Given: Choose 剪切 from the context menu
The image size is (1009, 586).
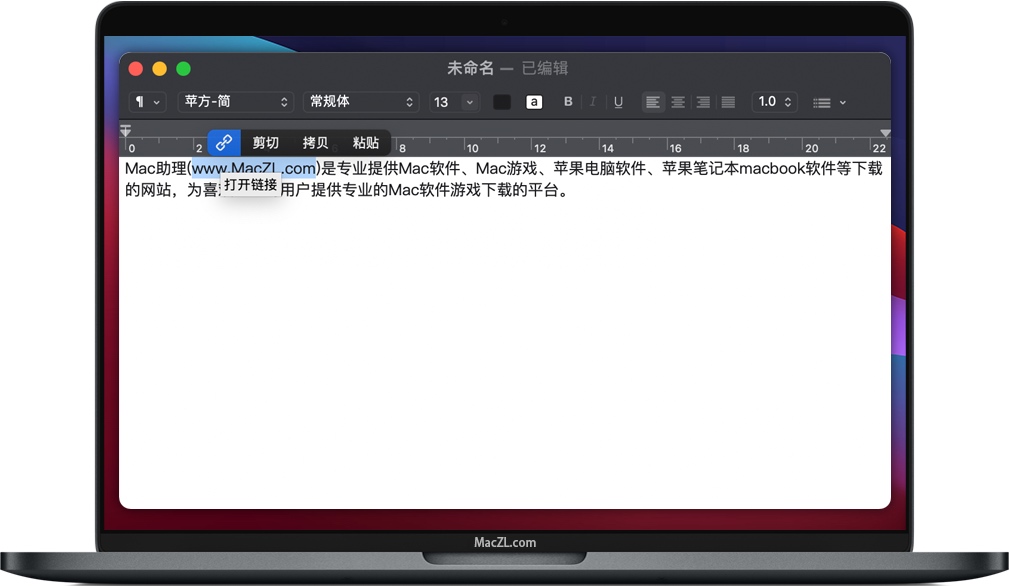Looking at the screenshot, I should 265,142.
